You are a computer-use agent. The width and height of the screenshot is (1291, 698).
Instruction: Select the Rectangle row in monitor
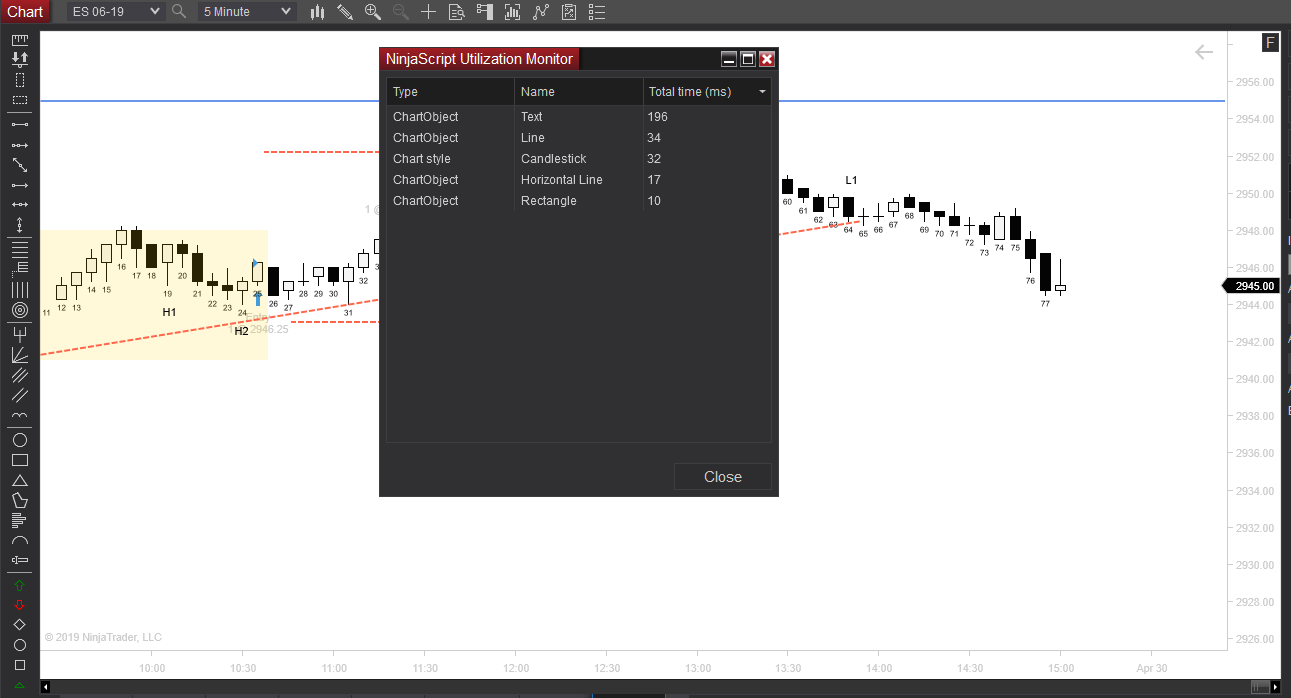coord(579,201)
